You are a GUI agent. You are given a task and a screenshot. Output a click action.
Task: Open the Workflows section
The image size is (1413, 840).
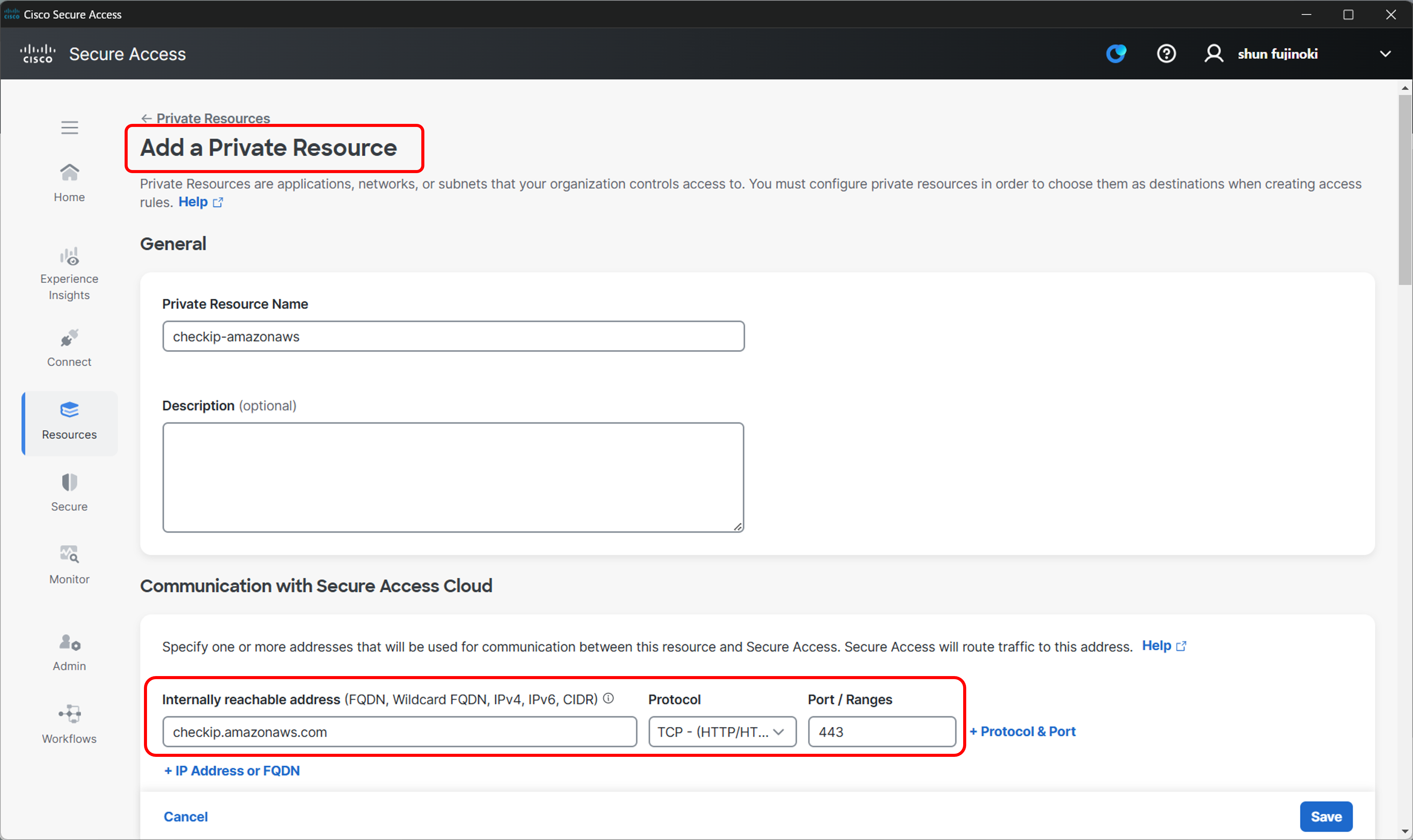pos(69,725)
